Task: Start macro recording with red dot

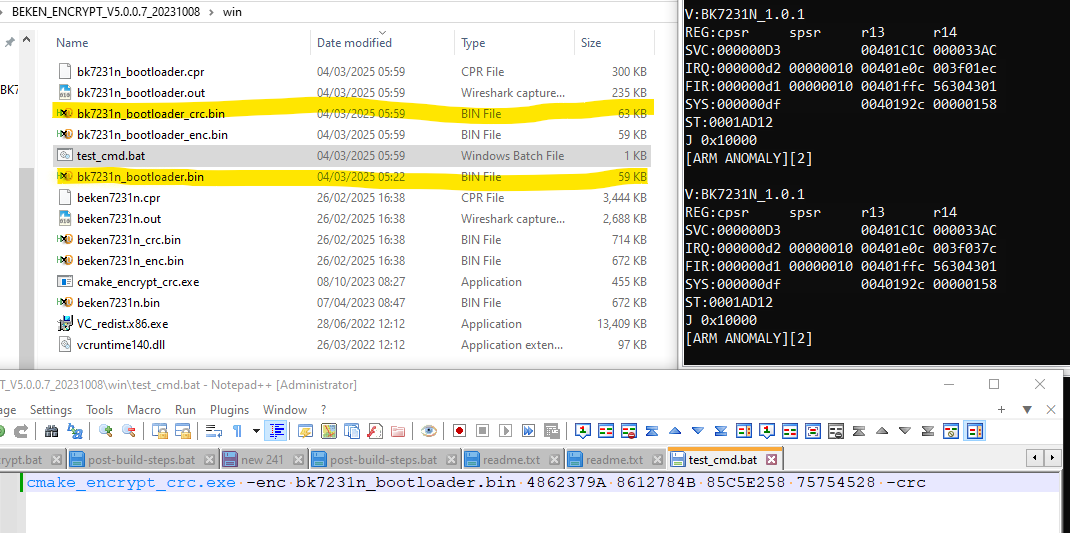Action: [459, 431]
